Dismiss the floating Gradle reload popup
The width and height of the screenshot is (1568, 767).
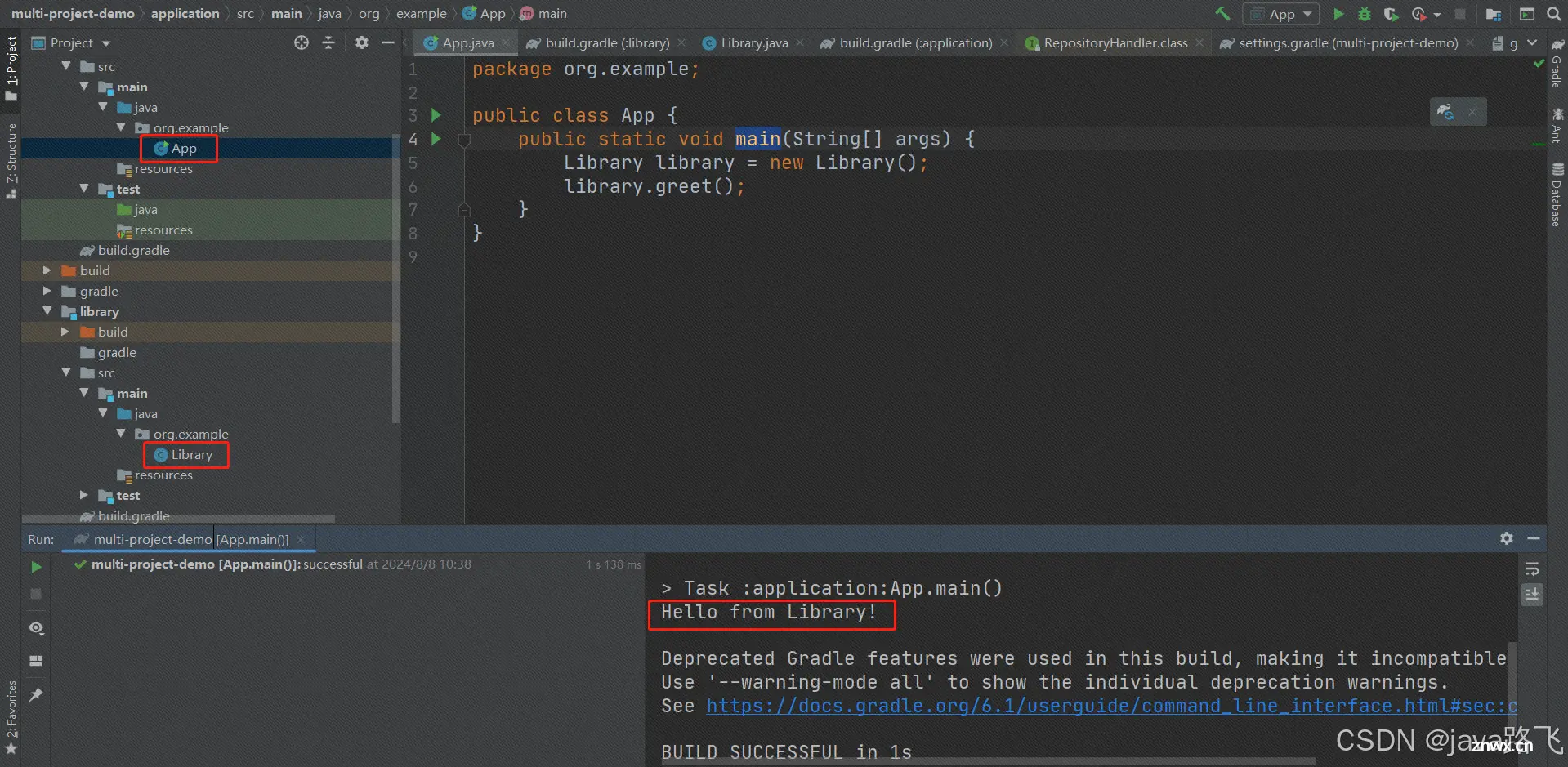(1472, 112)
